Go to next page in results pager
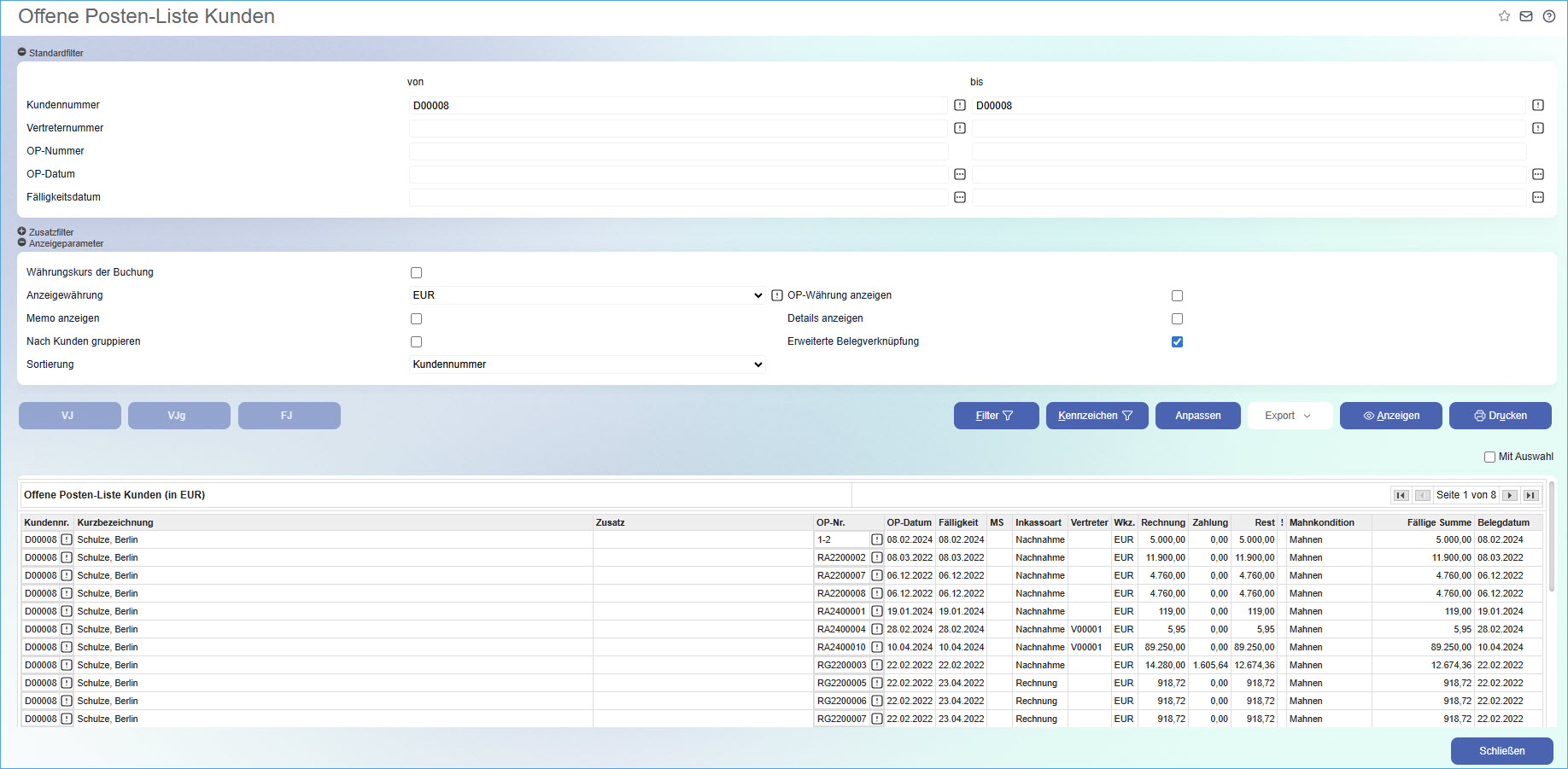Viewport: 1568px width, 769px height. (1510, 495)
